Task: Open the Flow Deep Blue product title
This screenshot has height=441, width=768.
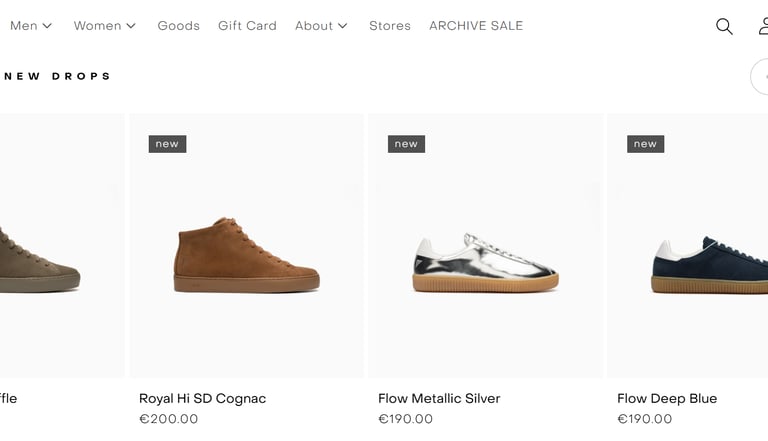Action: (x=667, y=398)
